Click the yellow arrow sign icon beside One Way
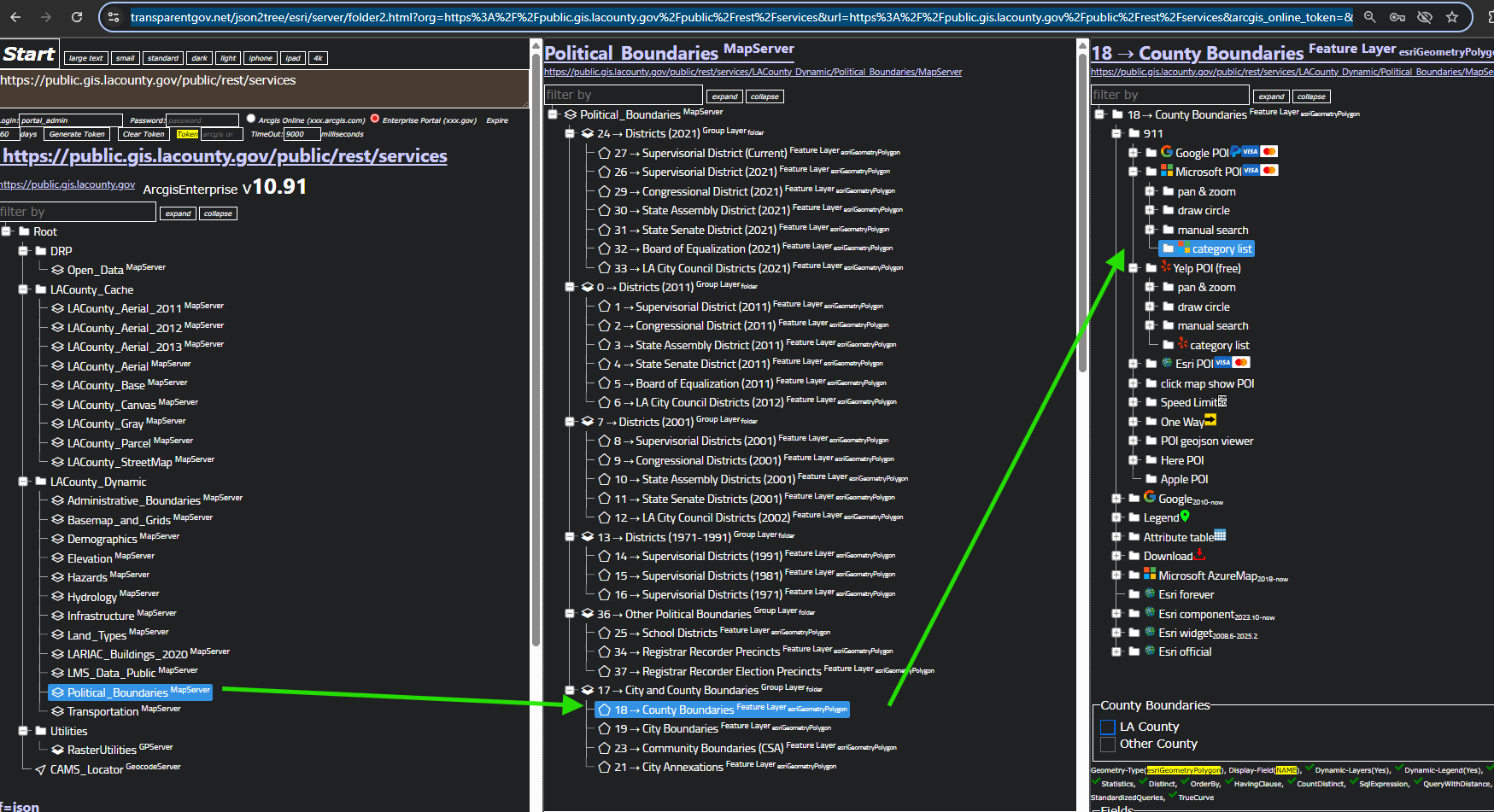 [x=1210, y=421]
